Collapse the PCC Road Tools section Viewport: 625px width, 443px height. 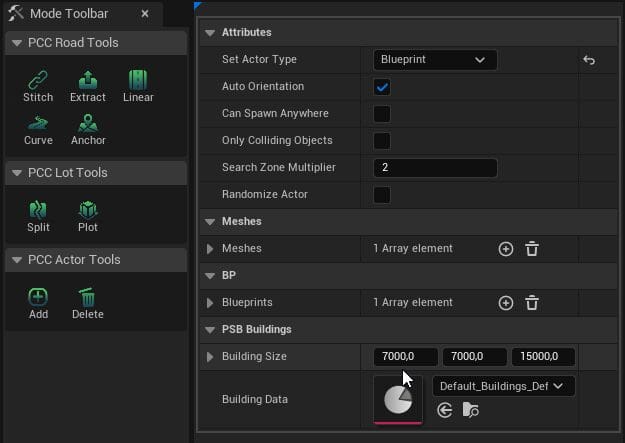(x=16, y=43)
